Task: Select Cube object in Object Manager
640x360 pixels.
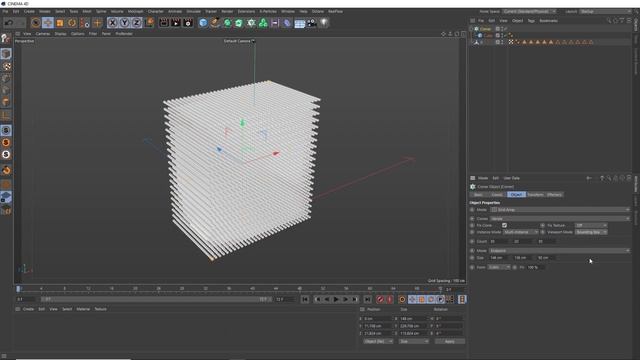Action: coord(488,36)
